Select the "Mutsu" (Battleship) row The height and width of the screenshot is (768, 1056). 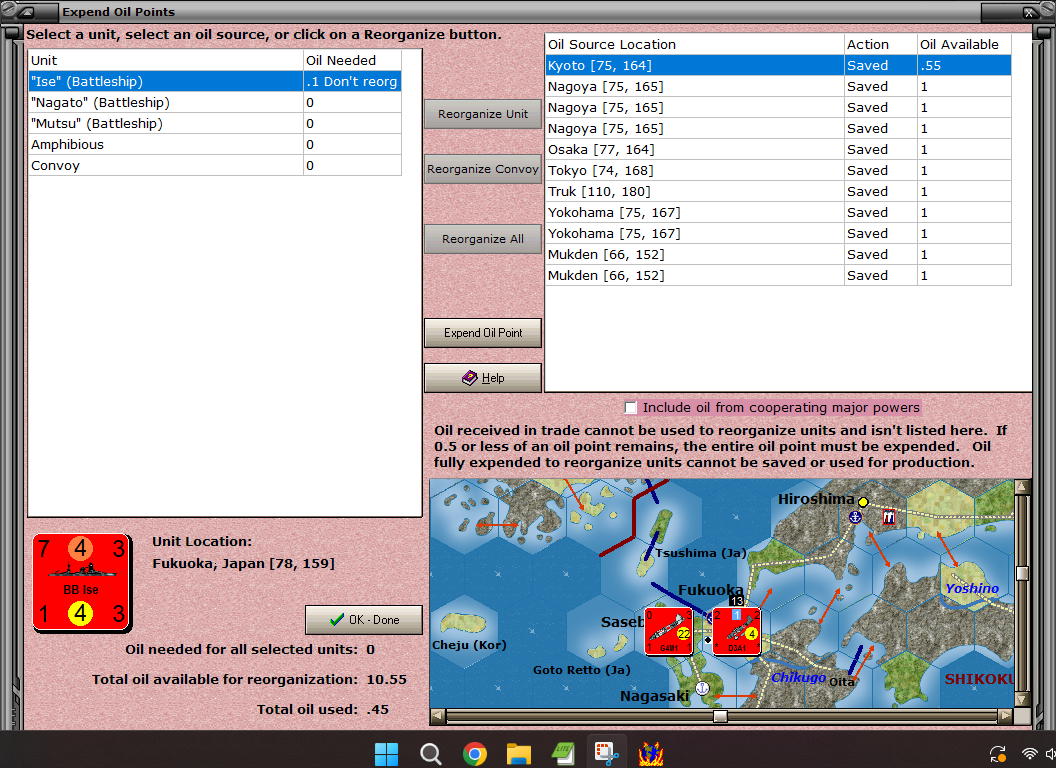click(215, 123)
